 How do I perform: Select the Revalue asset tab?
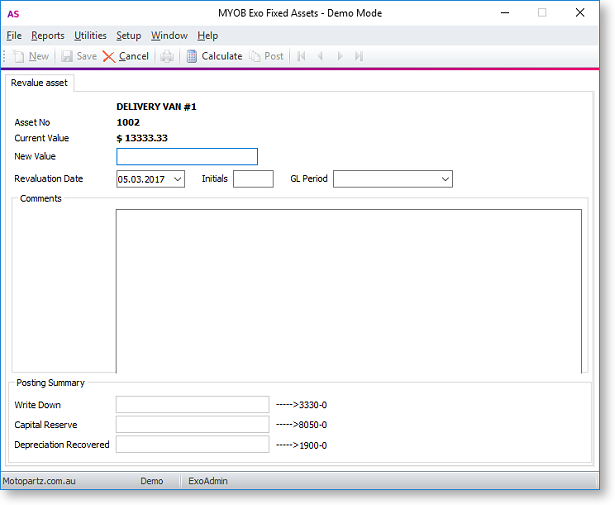39,83
